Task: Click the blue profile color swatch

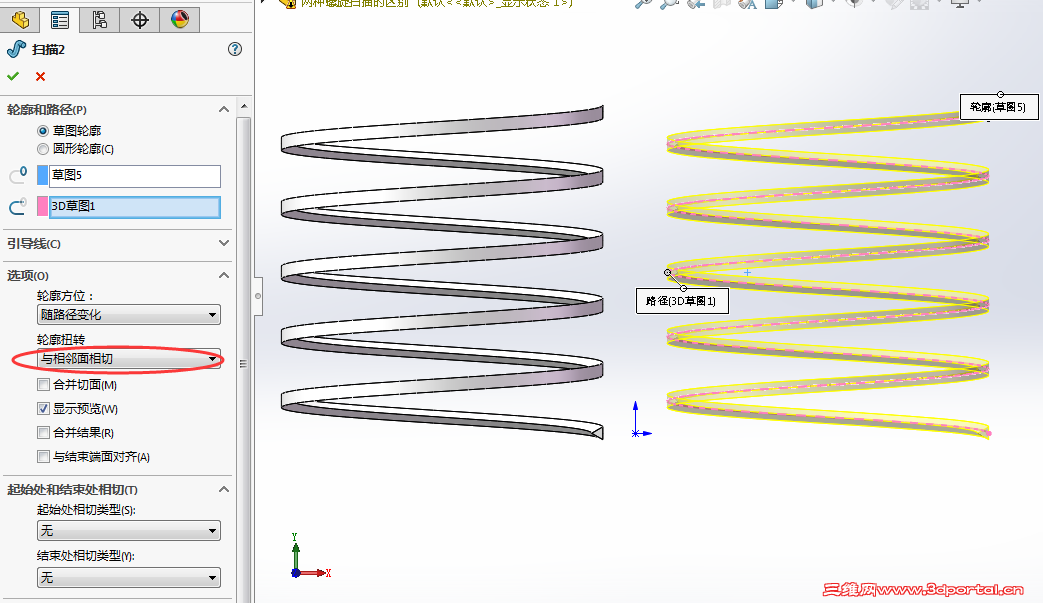Action: point(43,176)
